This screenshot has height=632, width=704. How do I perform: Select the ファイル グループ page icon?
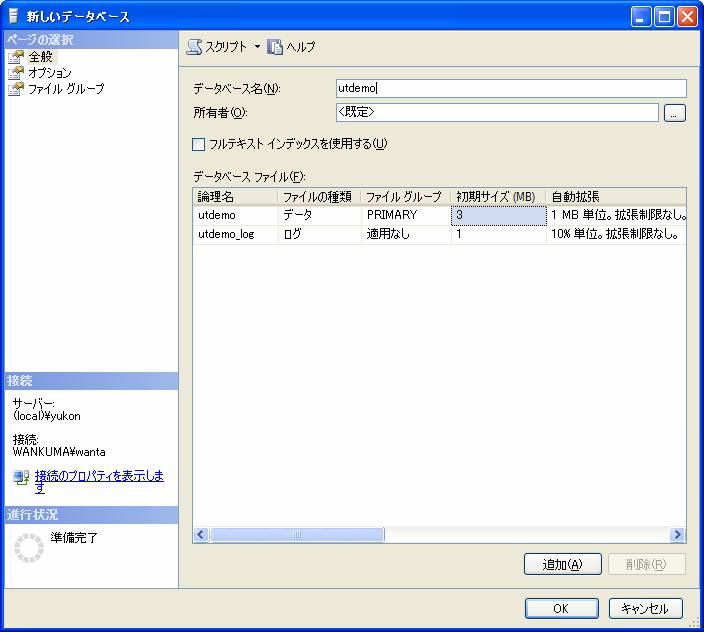tap(15, 89)
